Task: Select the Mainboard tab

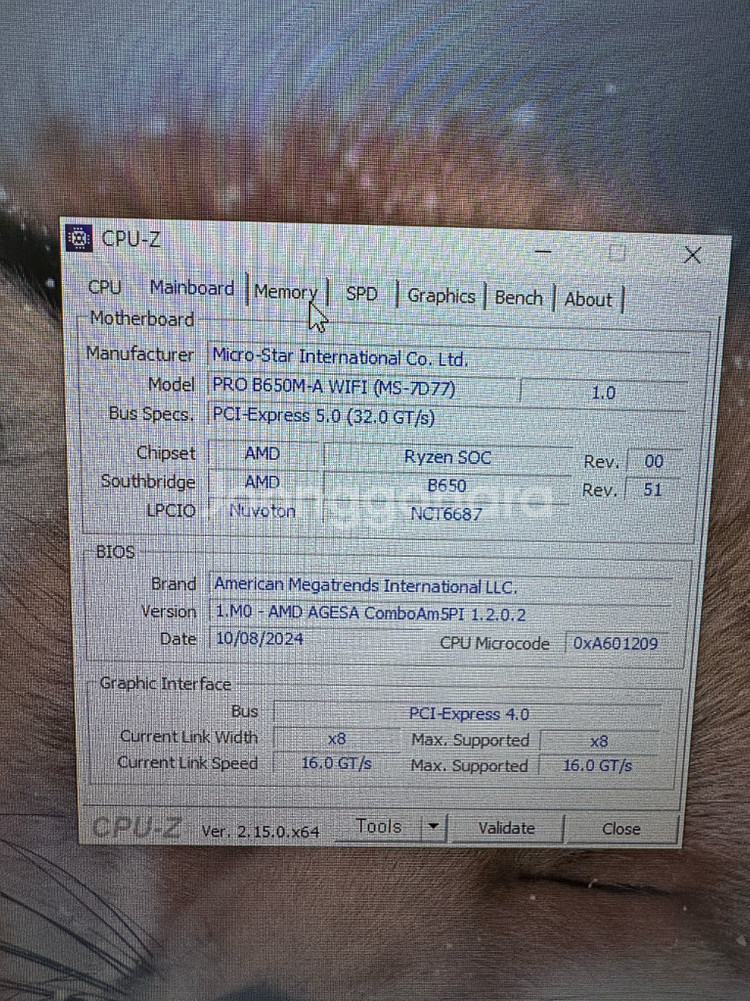Action: point(191,289)
